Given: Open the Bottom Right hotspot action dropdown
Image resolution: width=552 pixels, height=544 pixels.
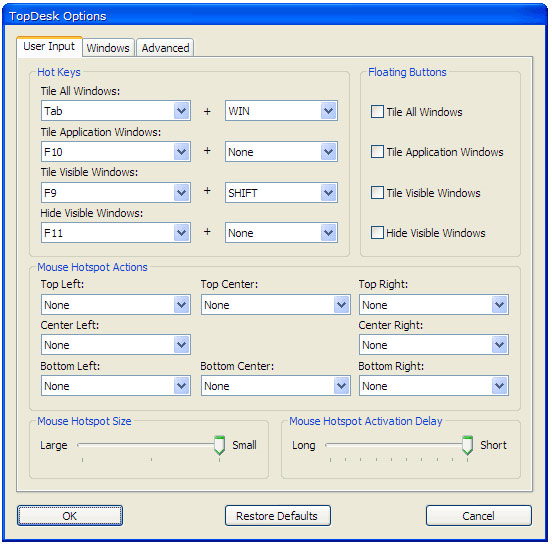Looking at the screenshot, I should coord(434,386).
